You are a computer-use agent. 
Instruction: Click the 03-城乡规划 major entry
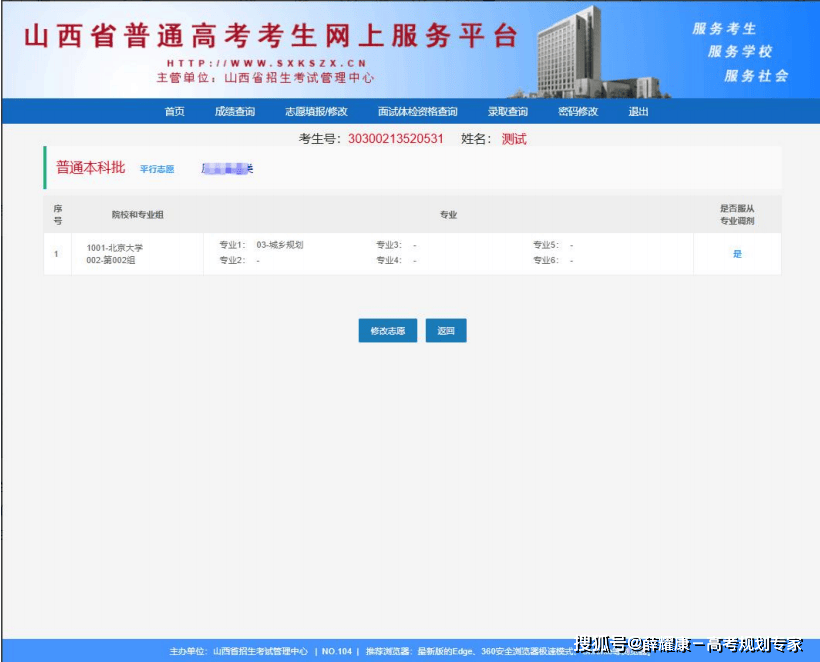pos(280,245)
